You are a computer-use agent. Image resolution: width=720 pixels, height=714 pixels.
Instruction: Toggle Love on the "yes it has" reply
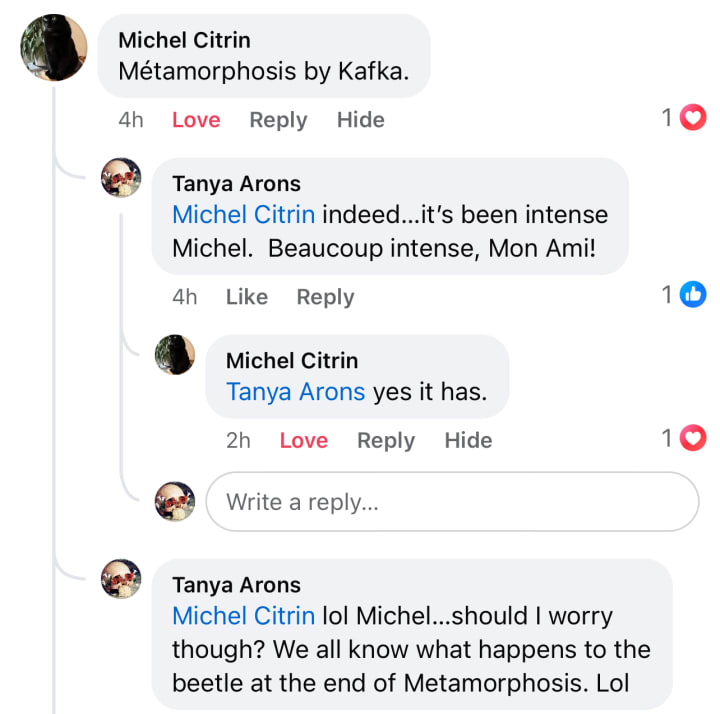(304, 440)
